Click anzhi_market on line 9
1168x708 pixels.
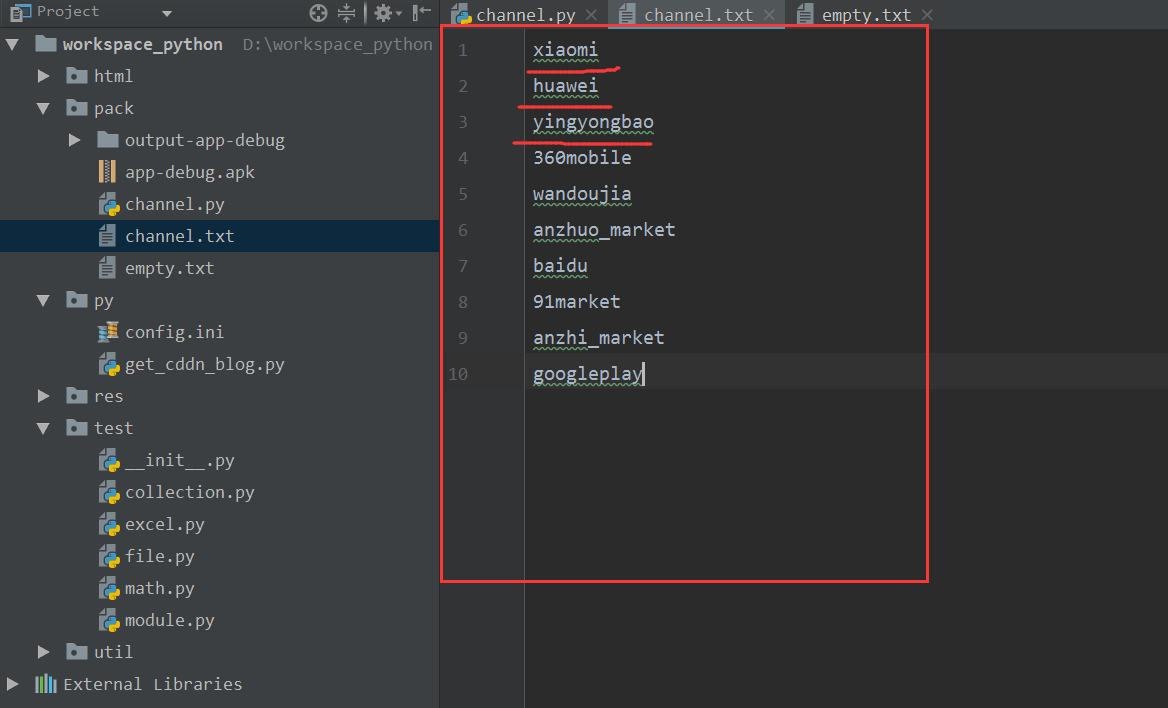[598, 338]
